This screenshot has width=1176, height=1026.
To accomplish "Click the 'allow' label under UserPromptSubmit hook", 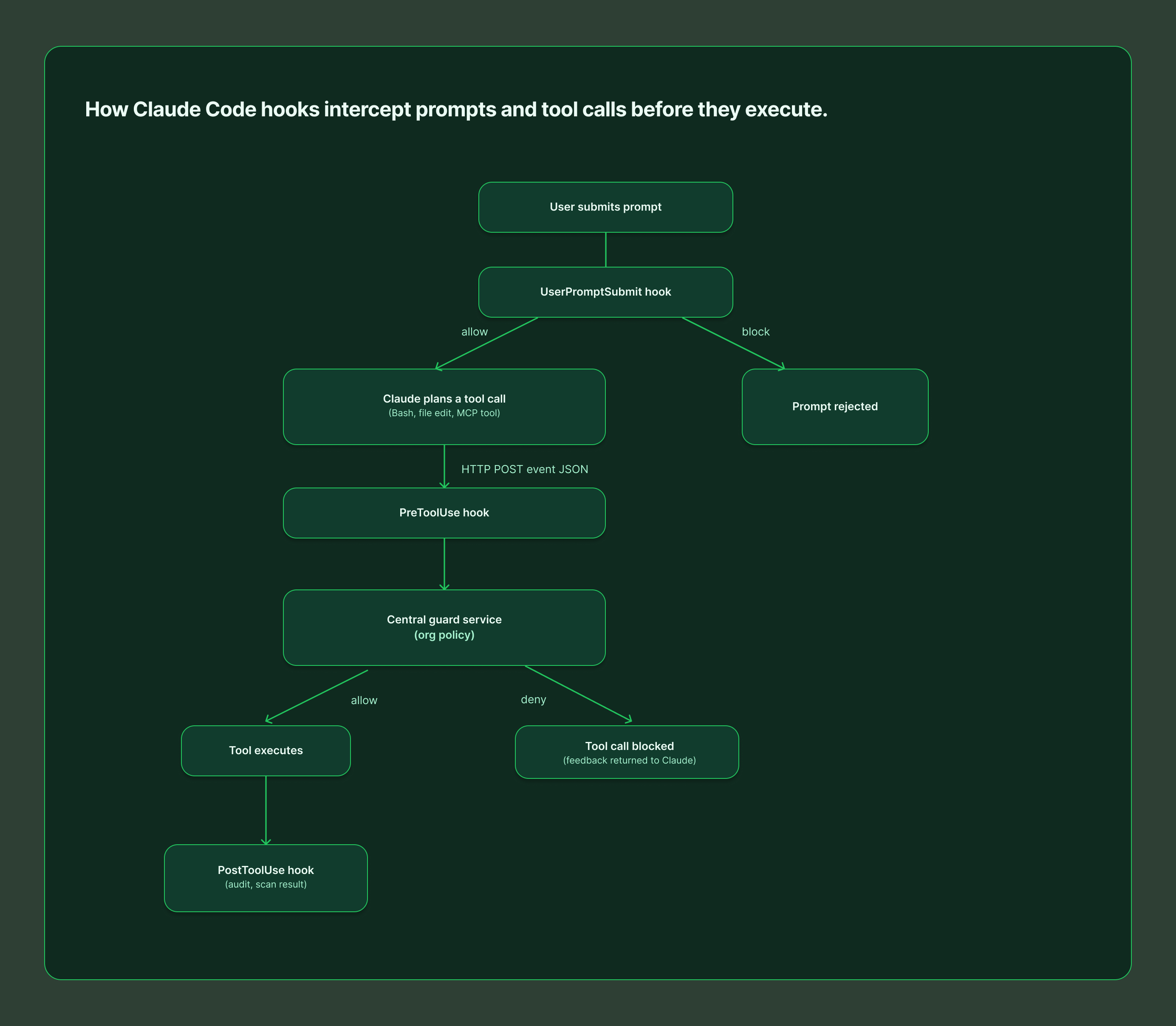I will pos(474,332).
